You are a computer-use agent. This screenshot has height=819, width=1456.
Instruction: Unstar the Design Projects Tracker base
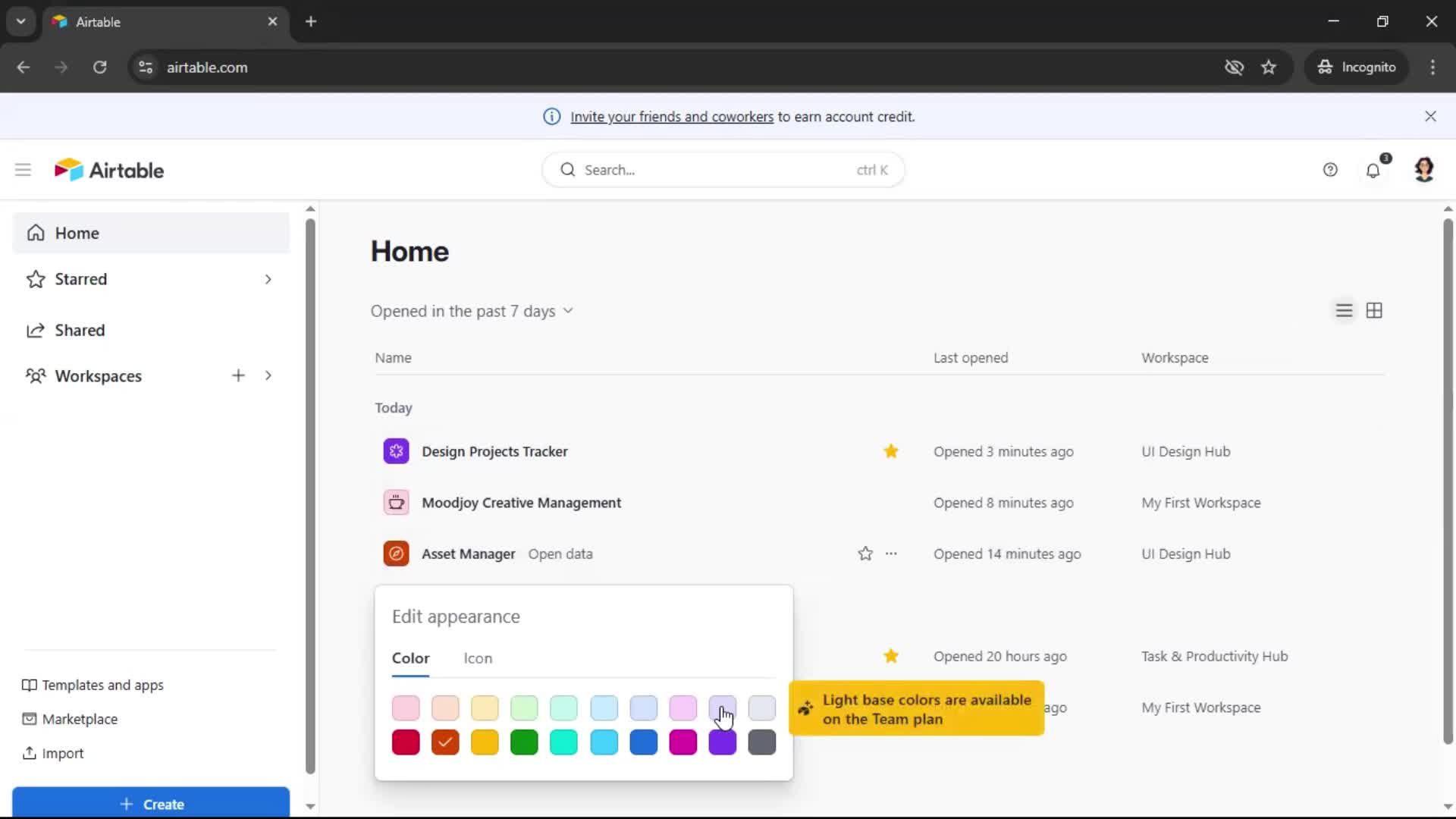891,451
